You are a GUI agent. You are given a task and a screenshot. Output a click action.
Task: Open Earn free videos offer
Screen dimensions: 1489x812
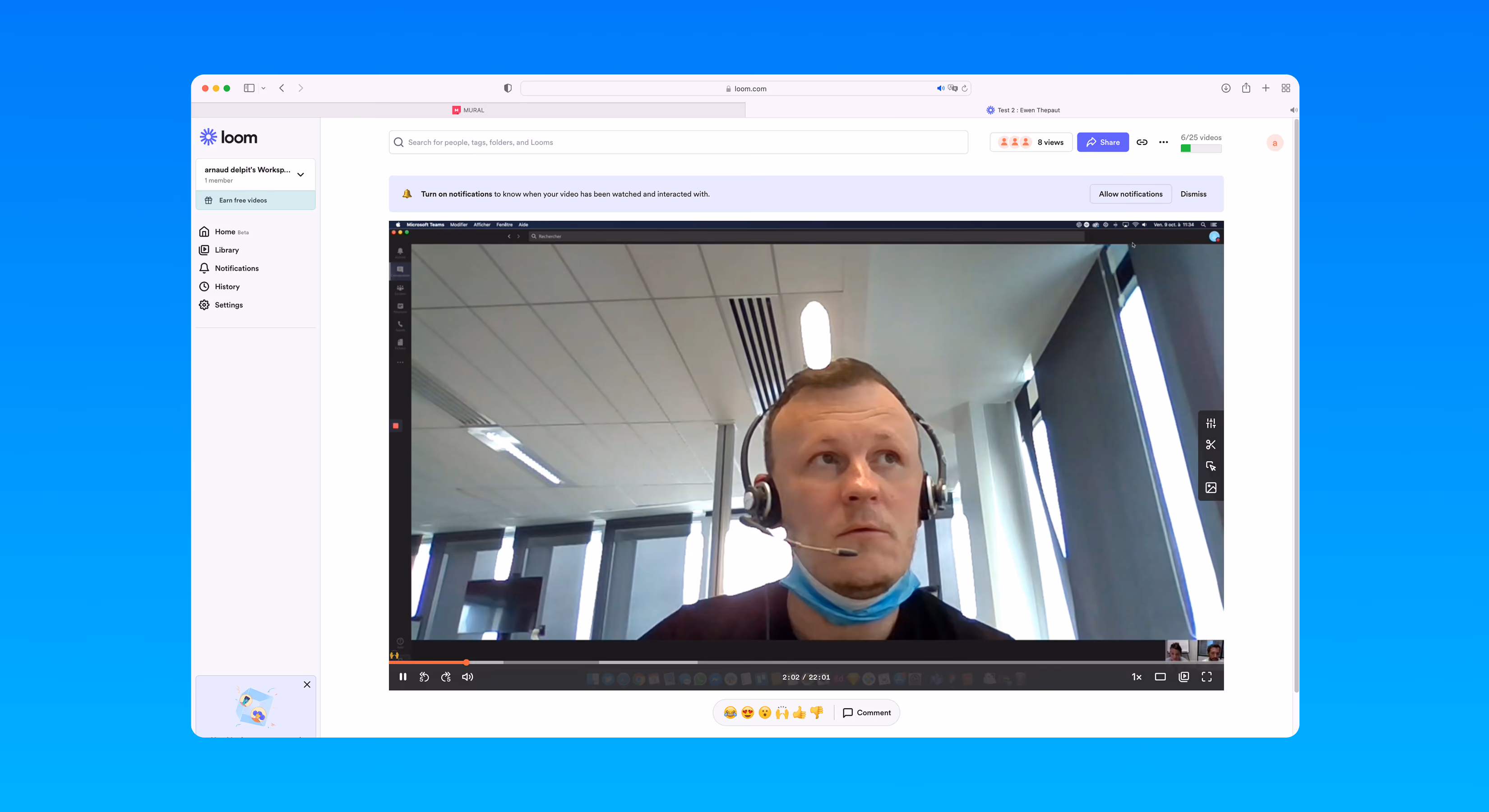click(255, 200)
